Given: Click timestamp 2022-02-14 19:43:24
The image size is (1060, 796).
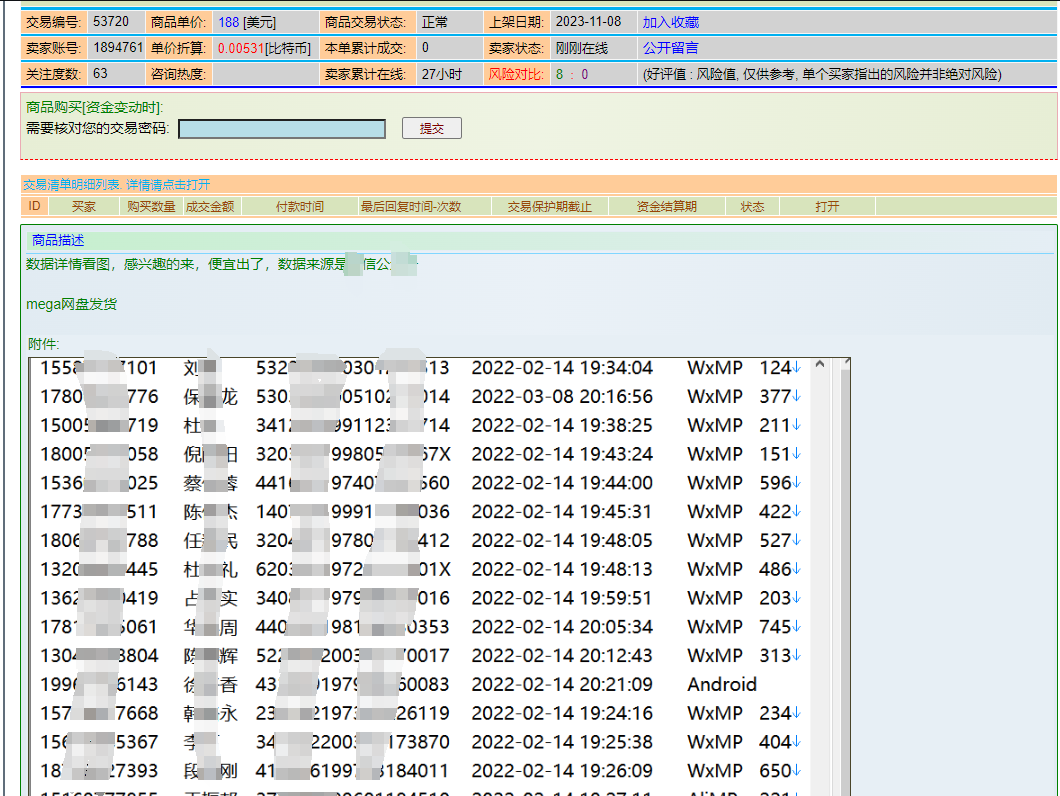Looking at the screenshot, I should [562, 454].
